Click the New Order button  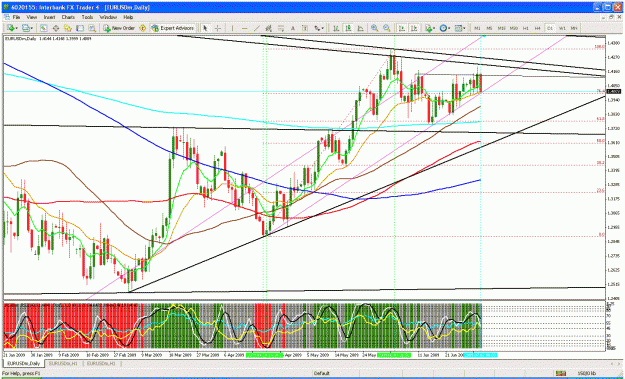(x=120, y=28)
